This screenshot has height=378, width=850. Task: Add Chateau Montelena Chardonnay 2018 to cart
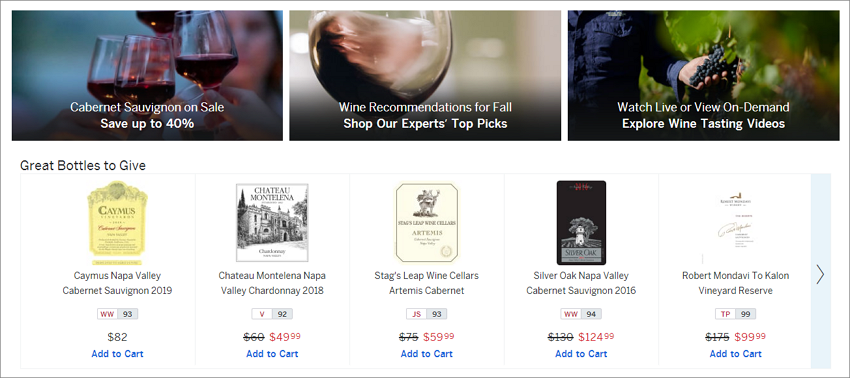[x=272, y=354]
